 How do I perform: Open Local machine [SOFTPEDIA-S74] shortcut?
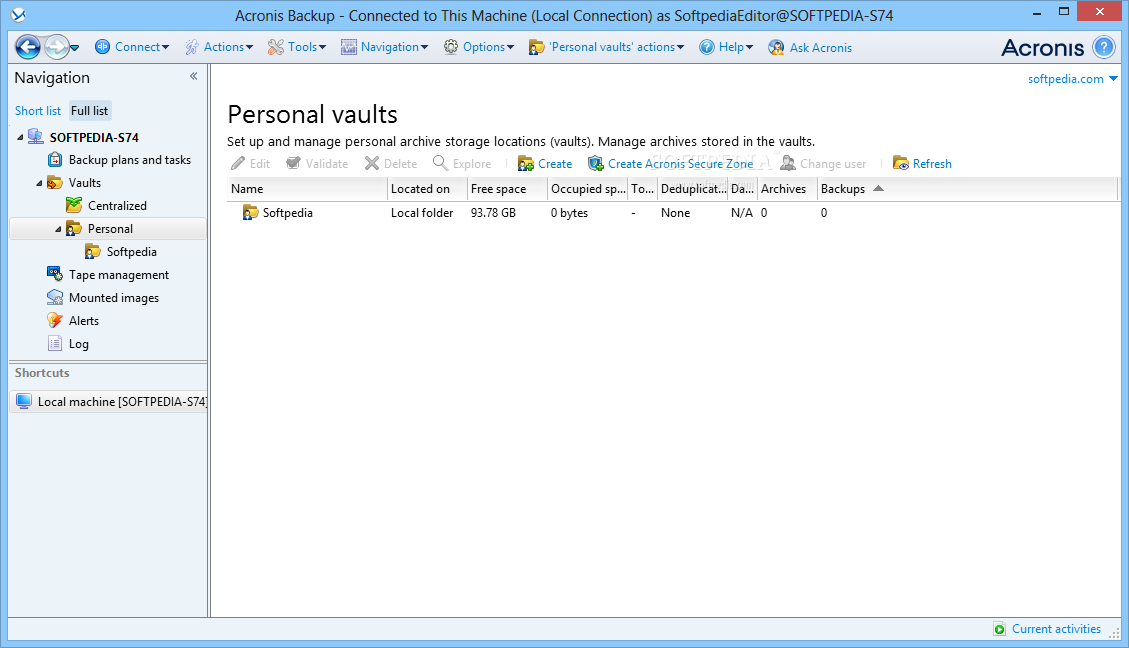(x=109, y=402)
